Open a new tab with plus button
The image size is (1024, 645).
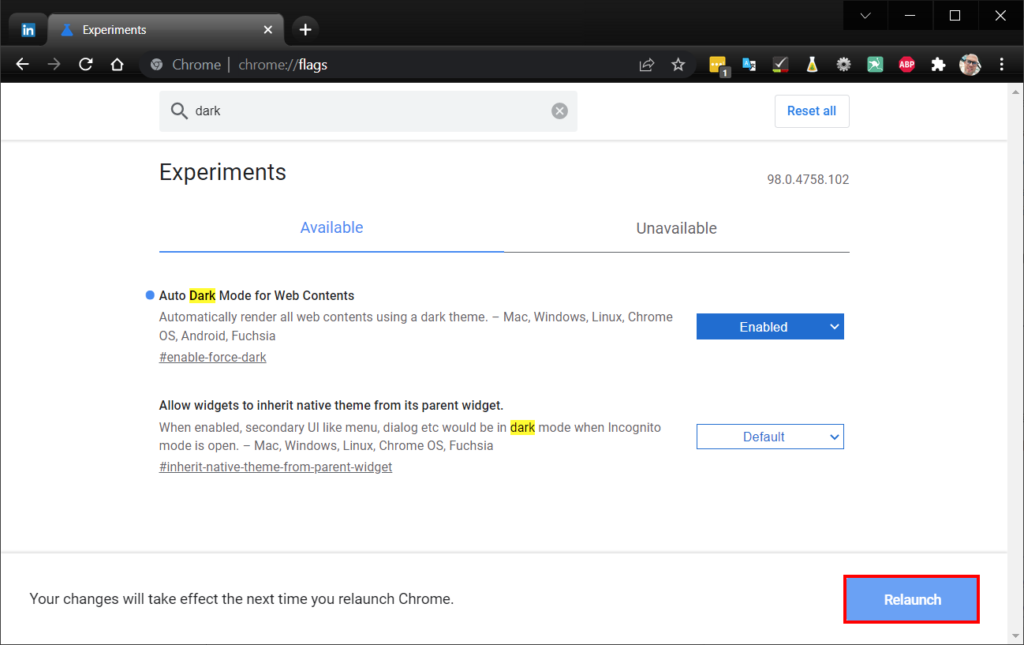pos(305,29)
